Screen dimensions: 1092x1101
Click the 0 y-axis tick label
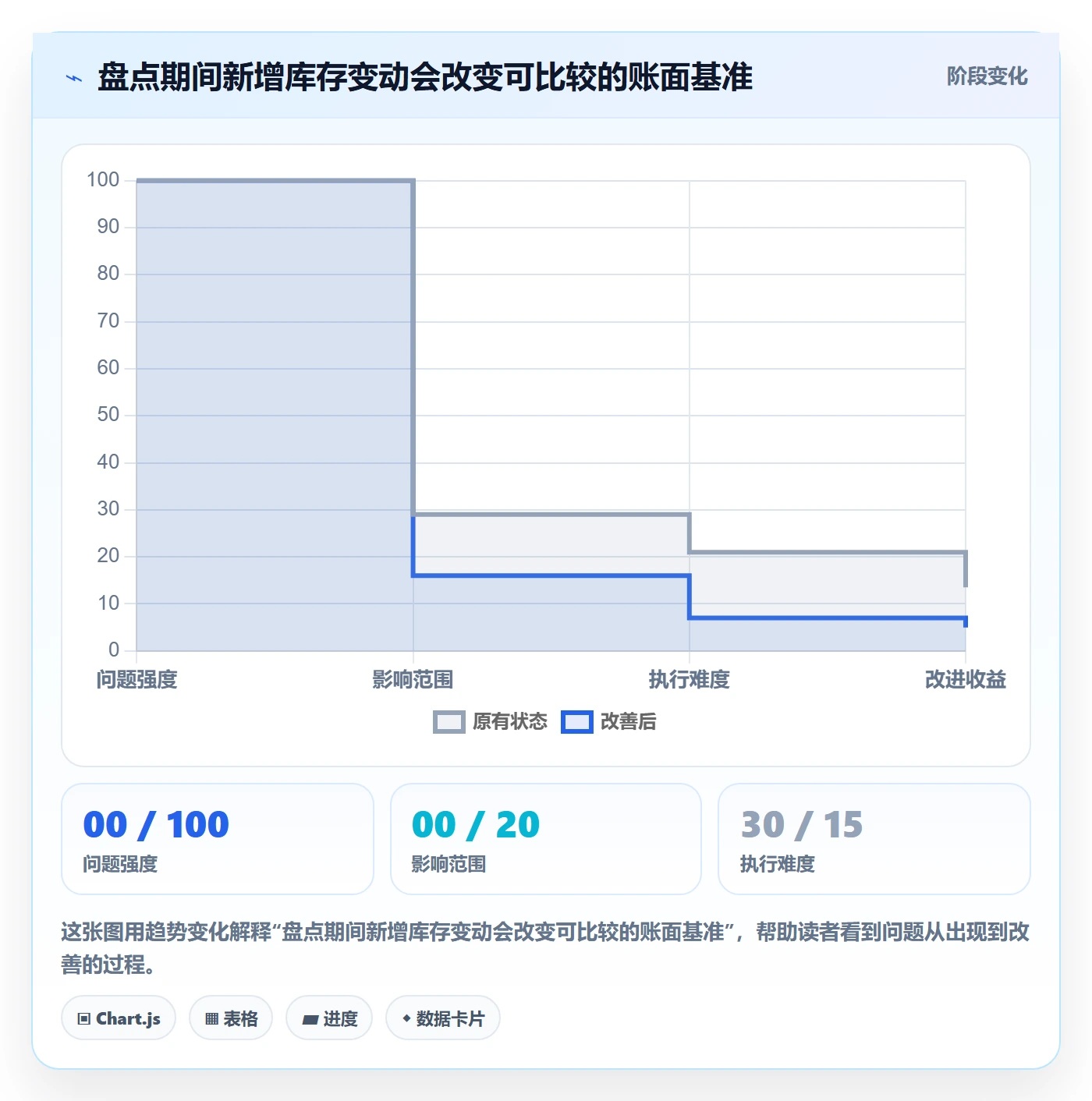tap(114, 650)
